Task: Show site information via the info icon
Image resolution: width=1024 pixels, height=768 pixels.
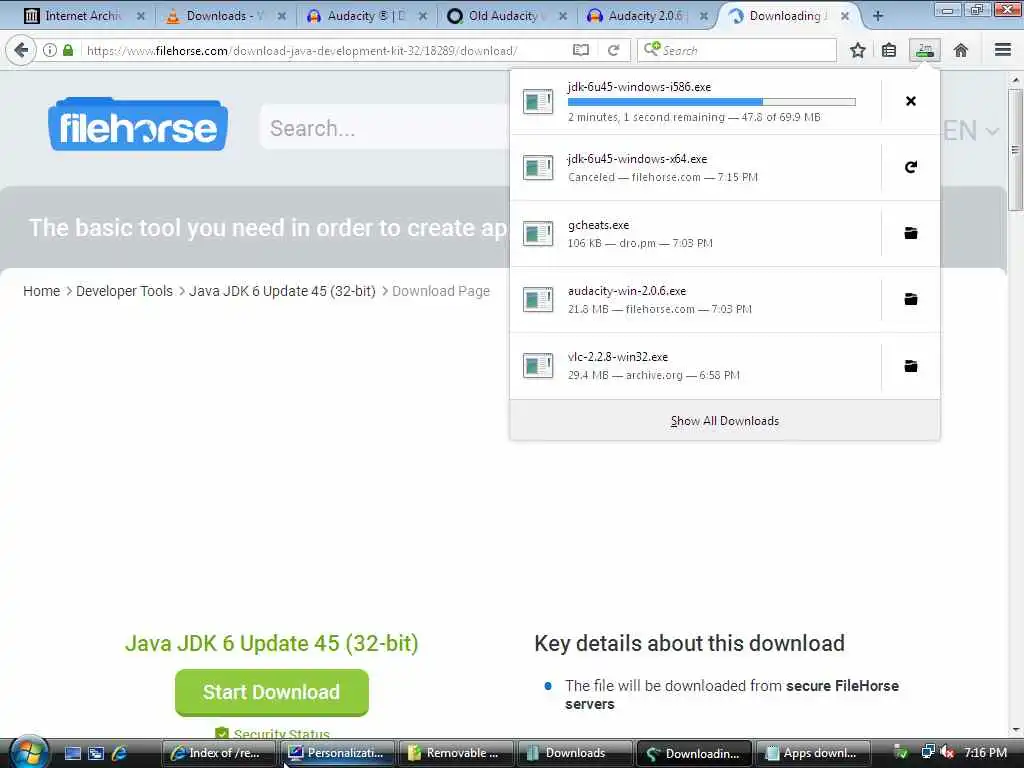Action: tap(50, 50)
